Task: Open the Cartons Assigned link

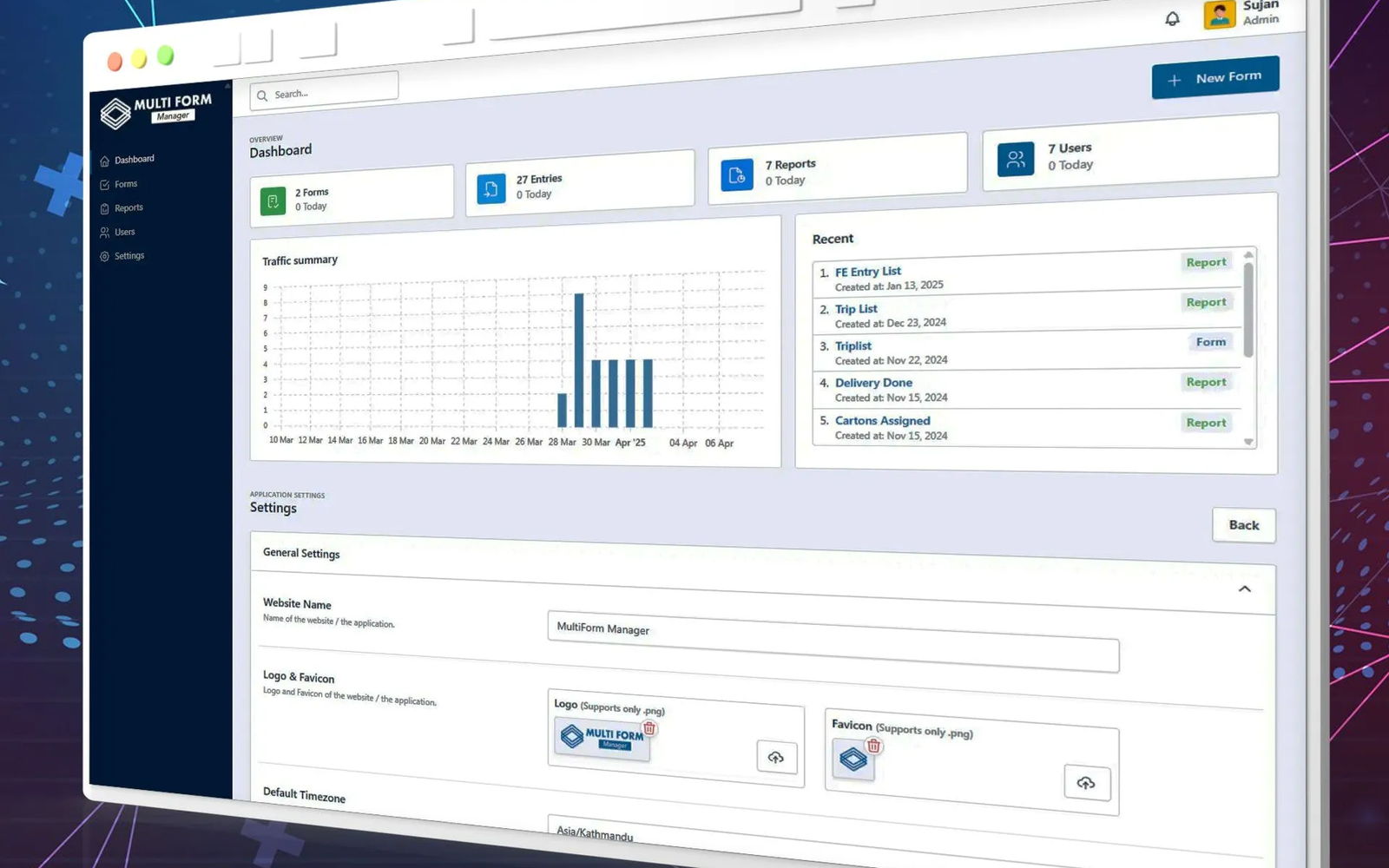Action: point(882,421)
